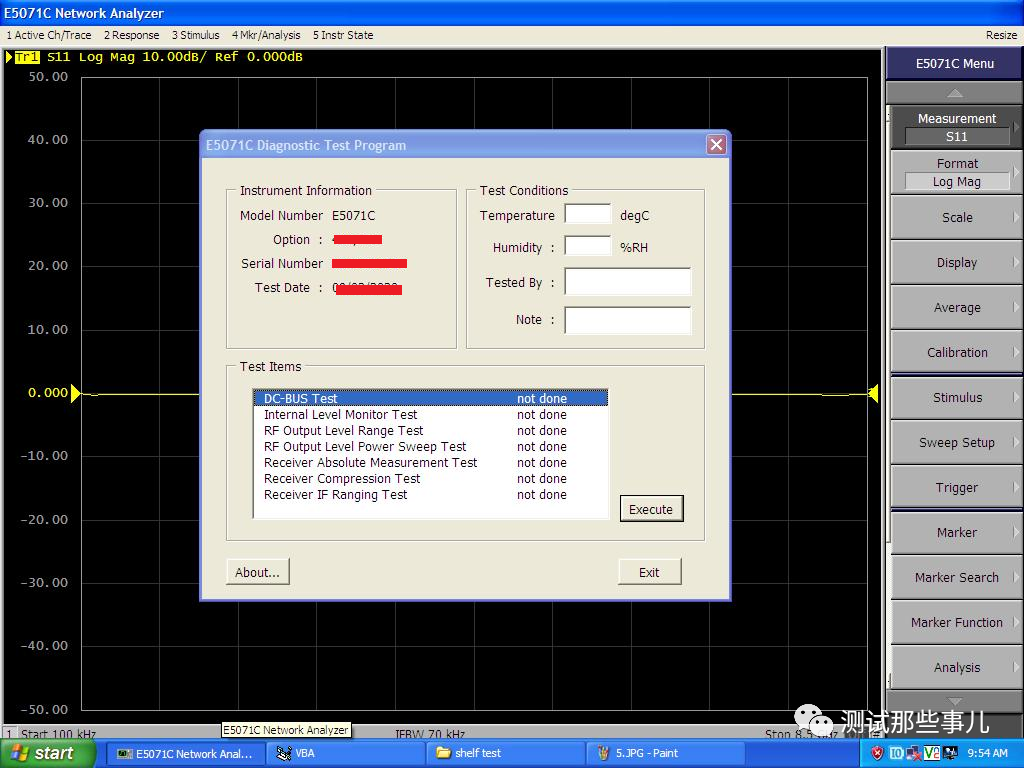This screenshot has height=768, width=1024.
Task: Open the 1 Active Ch/Trace menu
Action: (49, 35)
